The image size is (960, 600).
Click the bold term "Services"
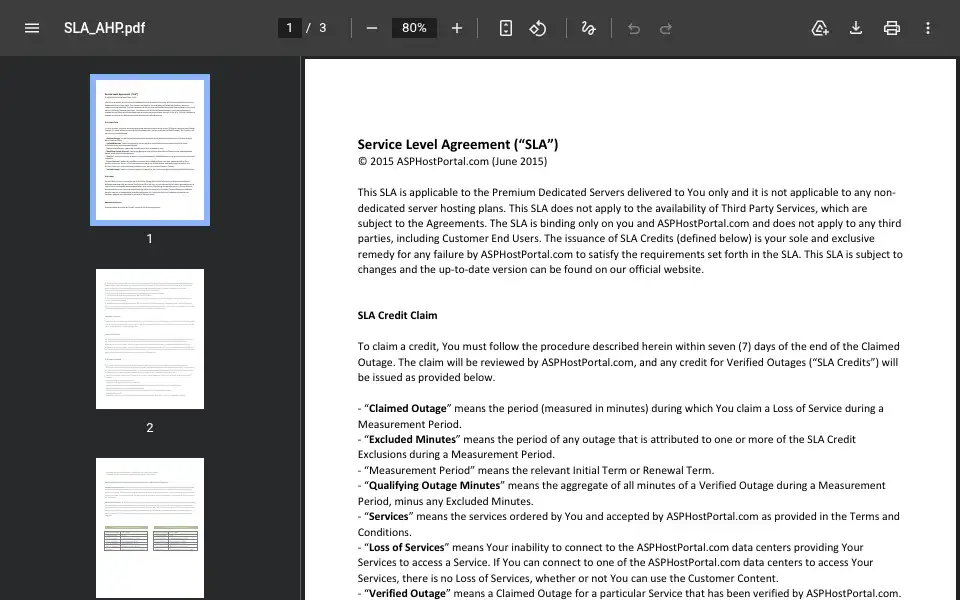click(388, 516)
